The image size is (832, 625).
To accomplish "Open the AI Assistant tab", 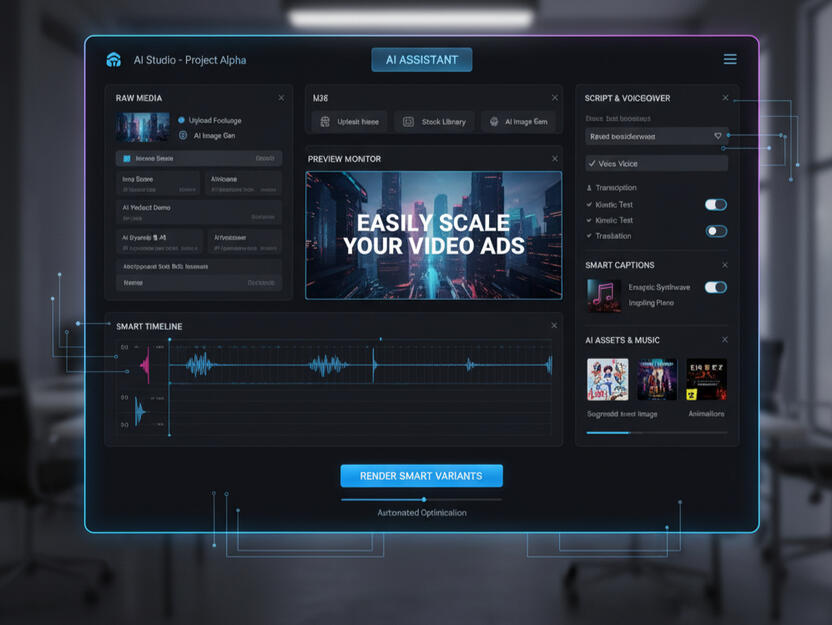I will point(421,60).
